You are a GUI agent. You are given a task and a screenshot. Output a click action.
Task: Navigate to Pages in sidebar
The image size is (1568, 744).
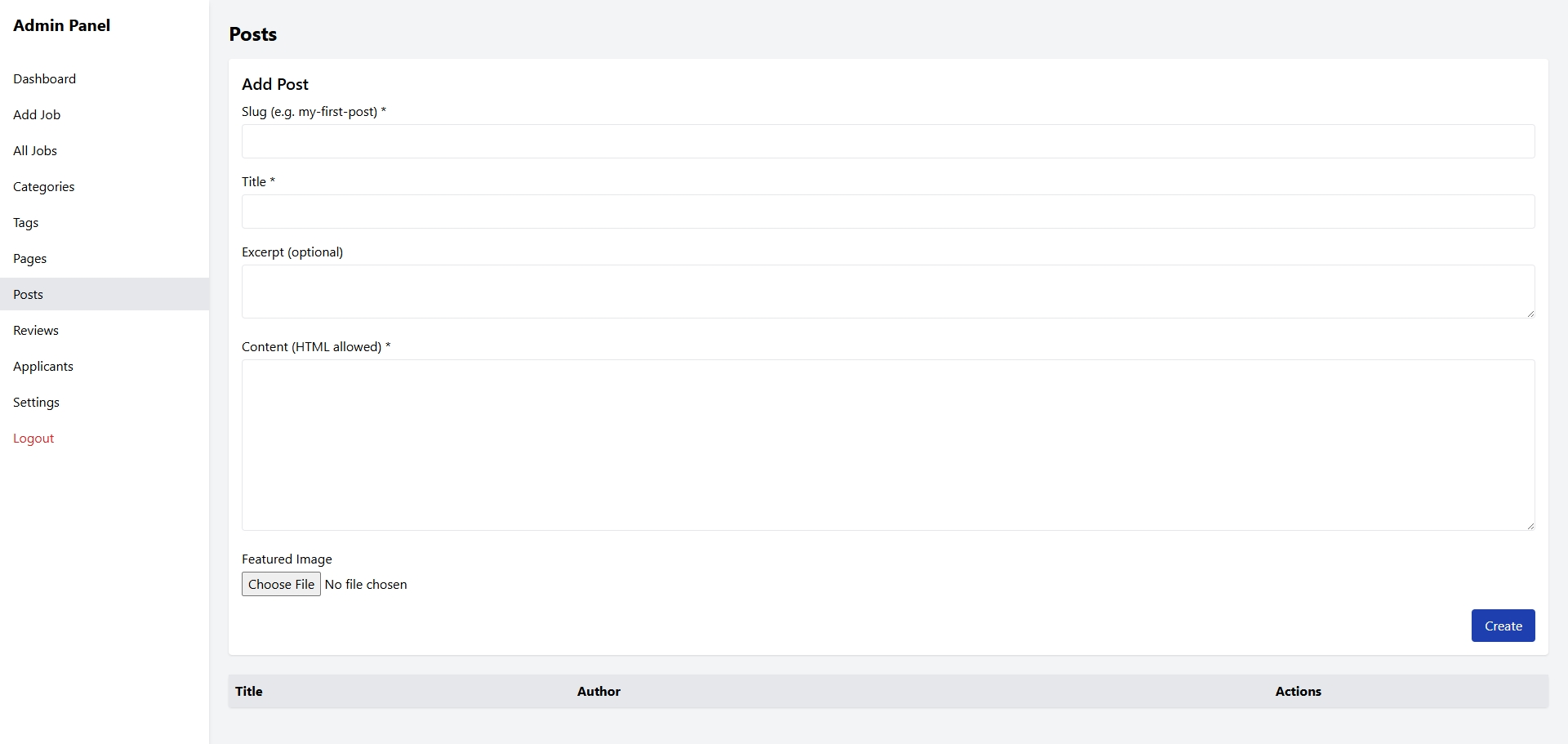(x=29, y=258)
